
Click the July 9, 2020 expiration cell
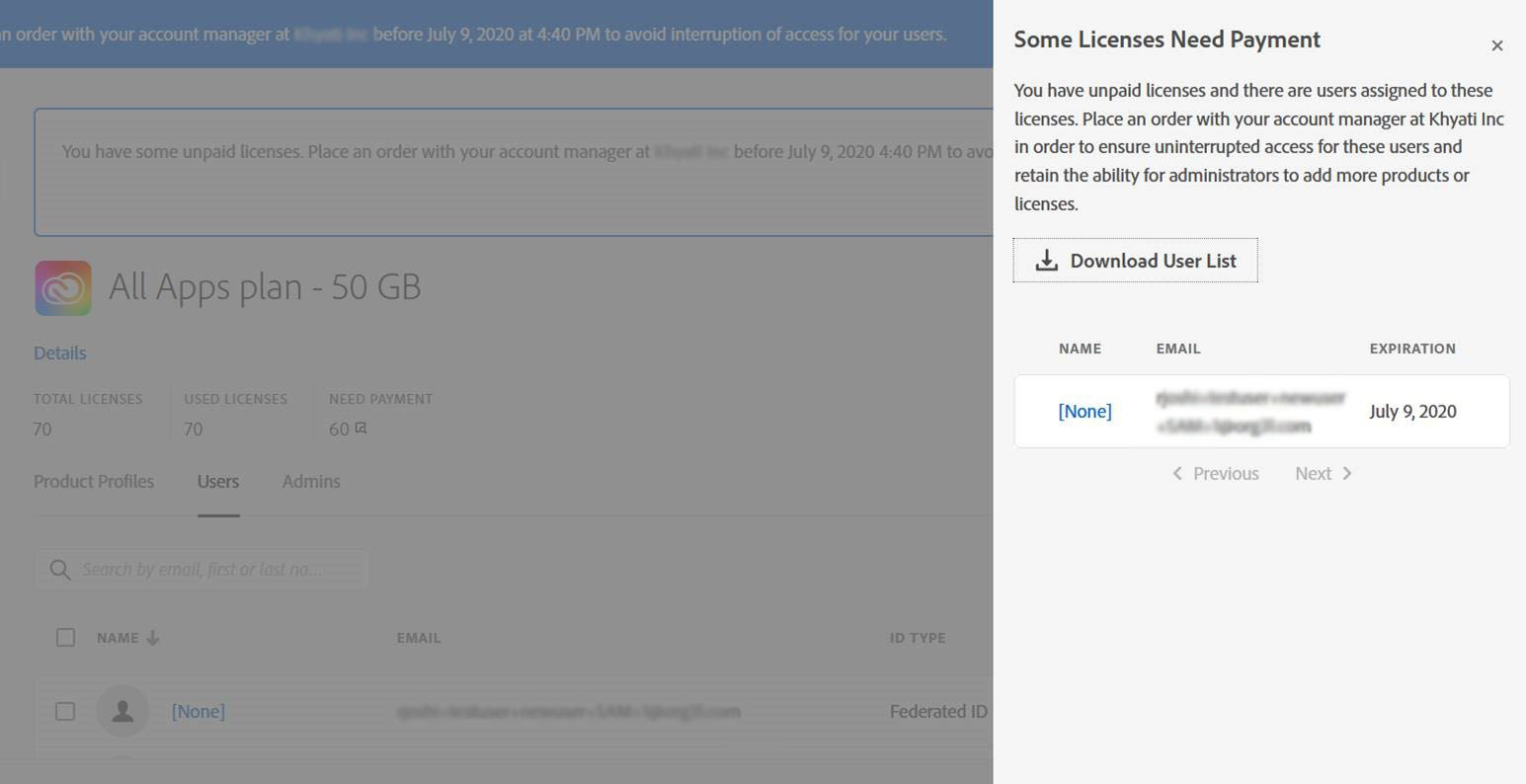coord(1412,412)
